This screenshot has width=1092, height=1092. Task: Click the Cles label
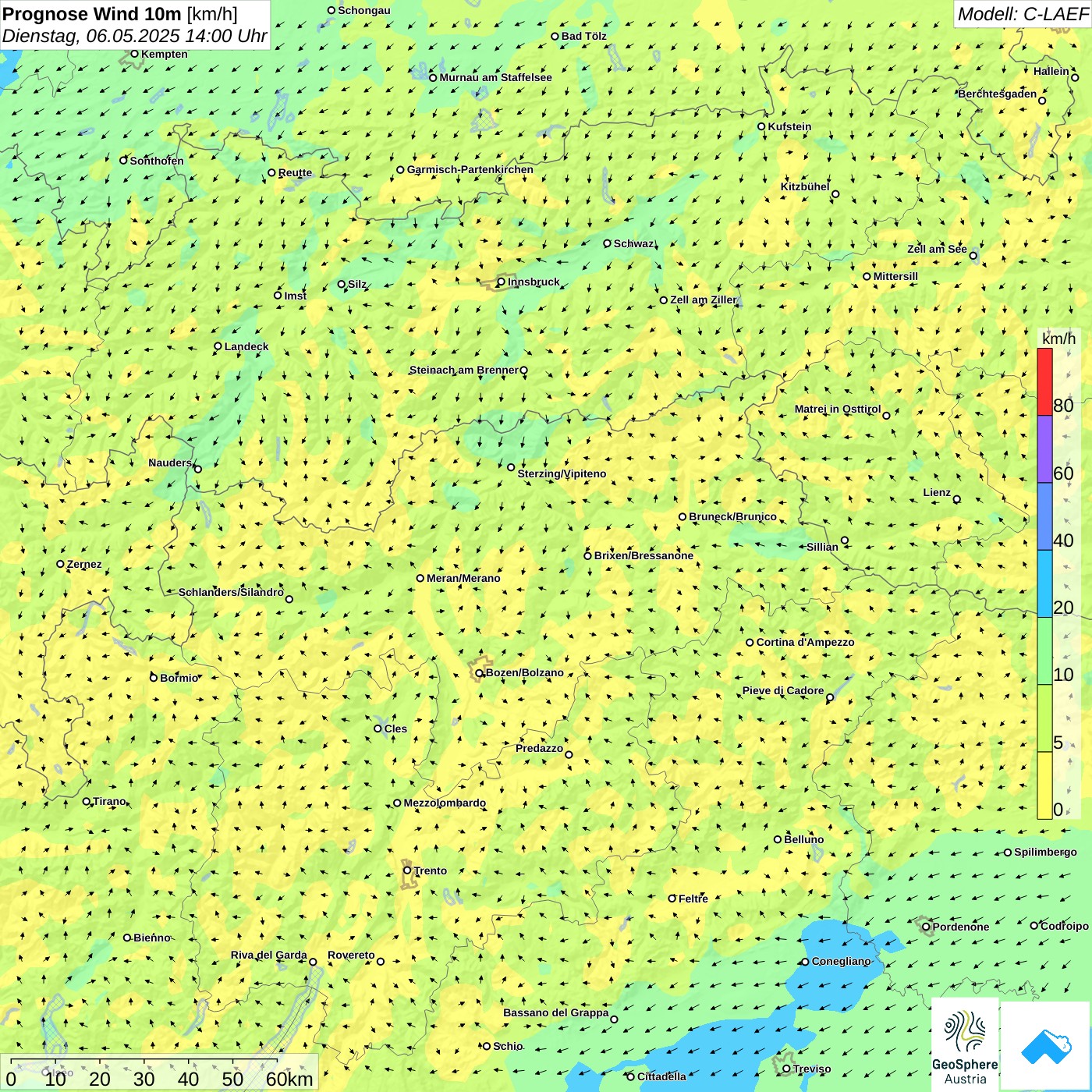395,729
